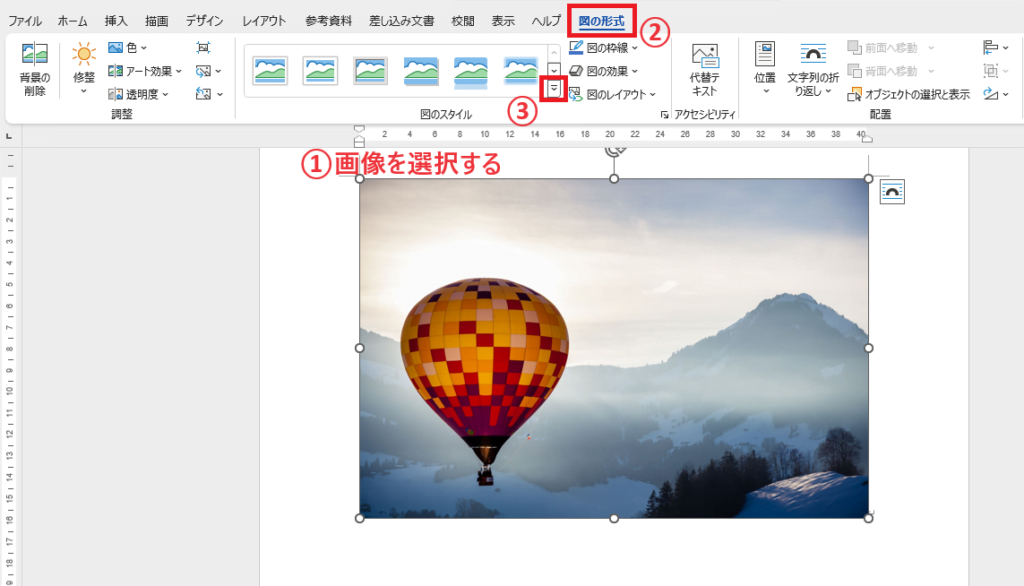Click the picture styles gallery up arrow
The image size is (1024, 586).
pyautogui.click(x=554, y=52)
